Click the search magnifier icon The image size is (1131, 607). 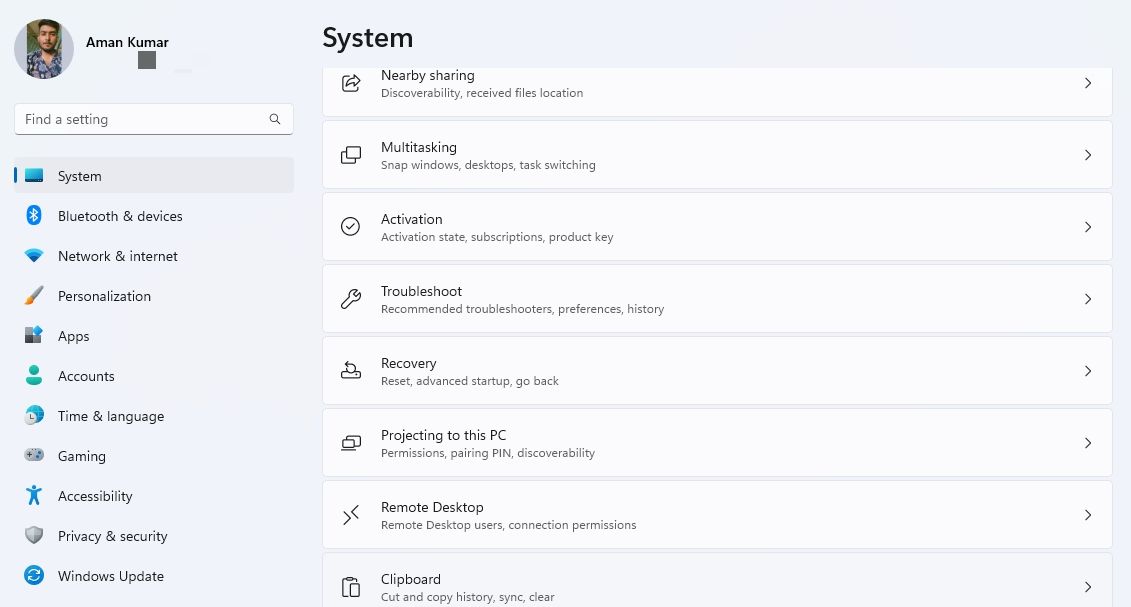[275, 119]
